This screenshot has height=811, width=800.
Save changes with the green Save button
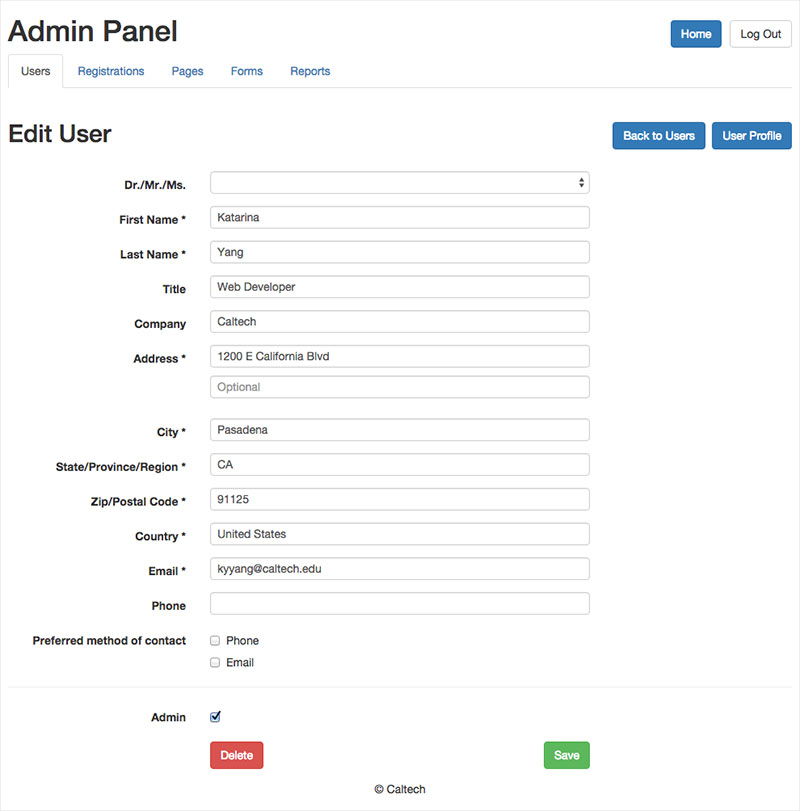click(566, 755)
